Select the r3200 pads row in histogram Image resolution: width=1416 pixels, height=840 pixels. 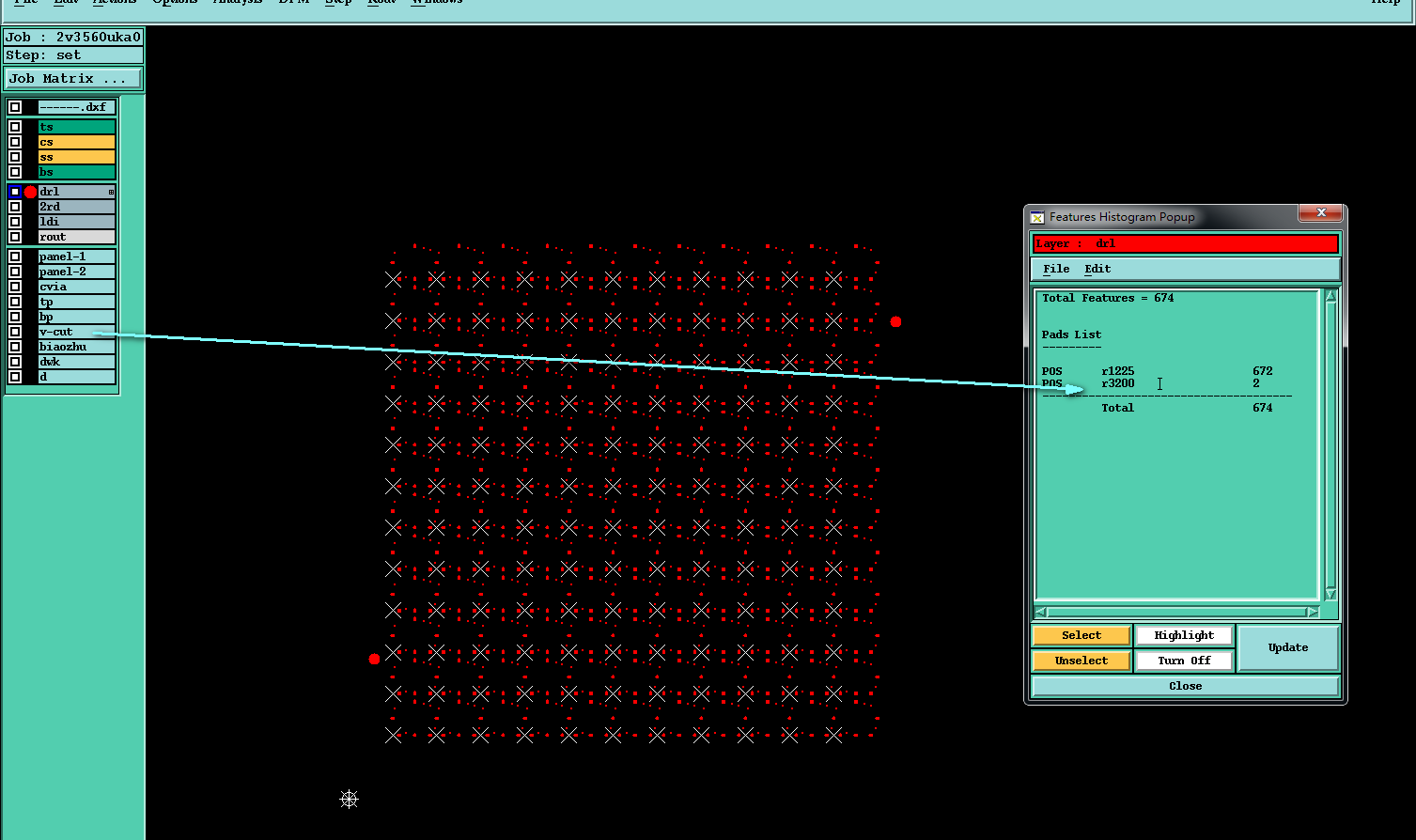click(1158, 383)
